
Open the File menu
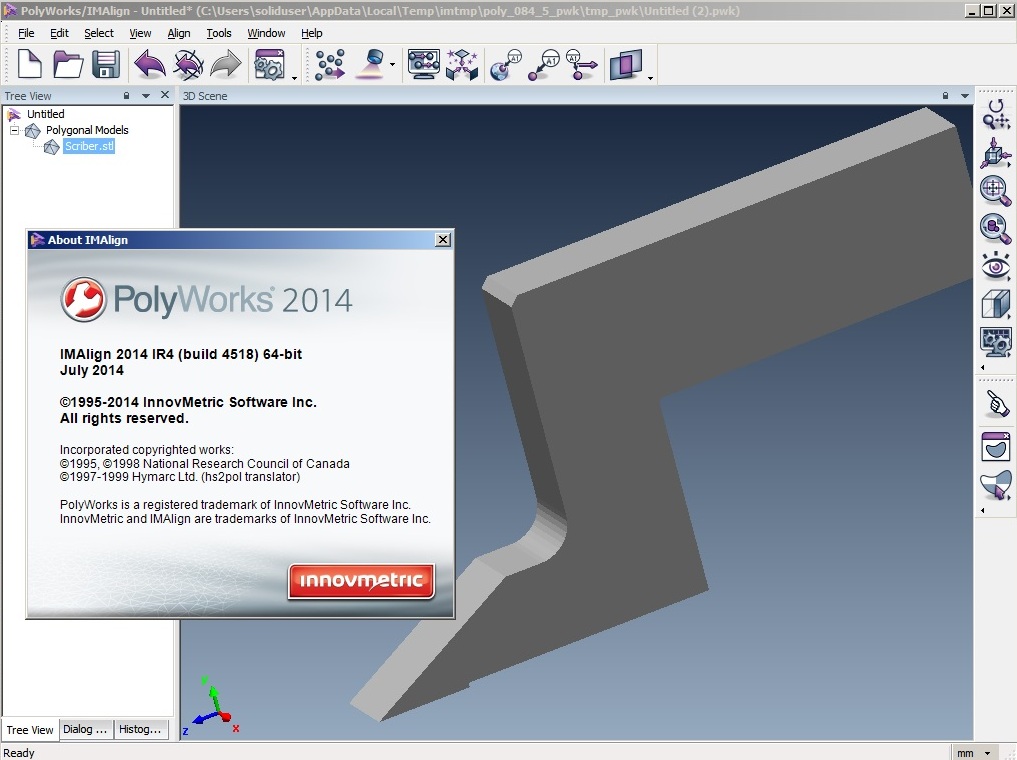26,33
